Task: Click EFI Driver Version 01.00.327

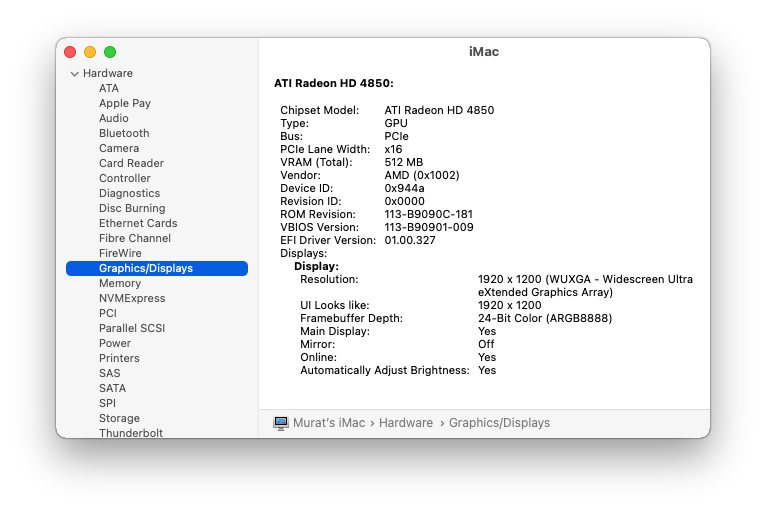Action: (410, 240)
